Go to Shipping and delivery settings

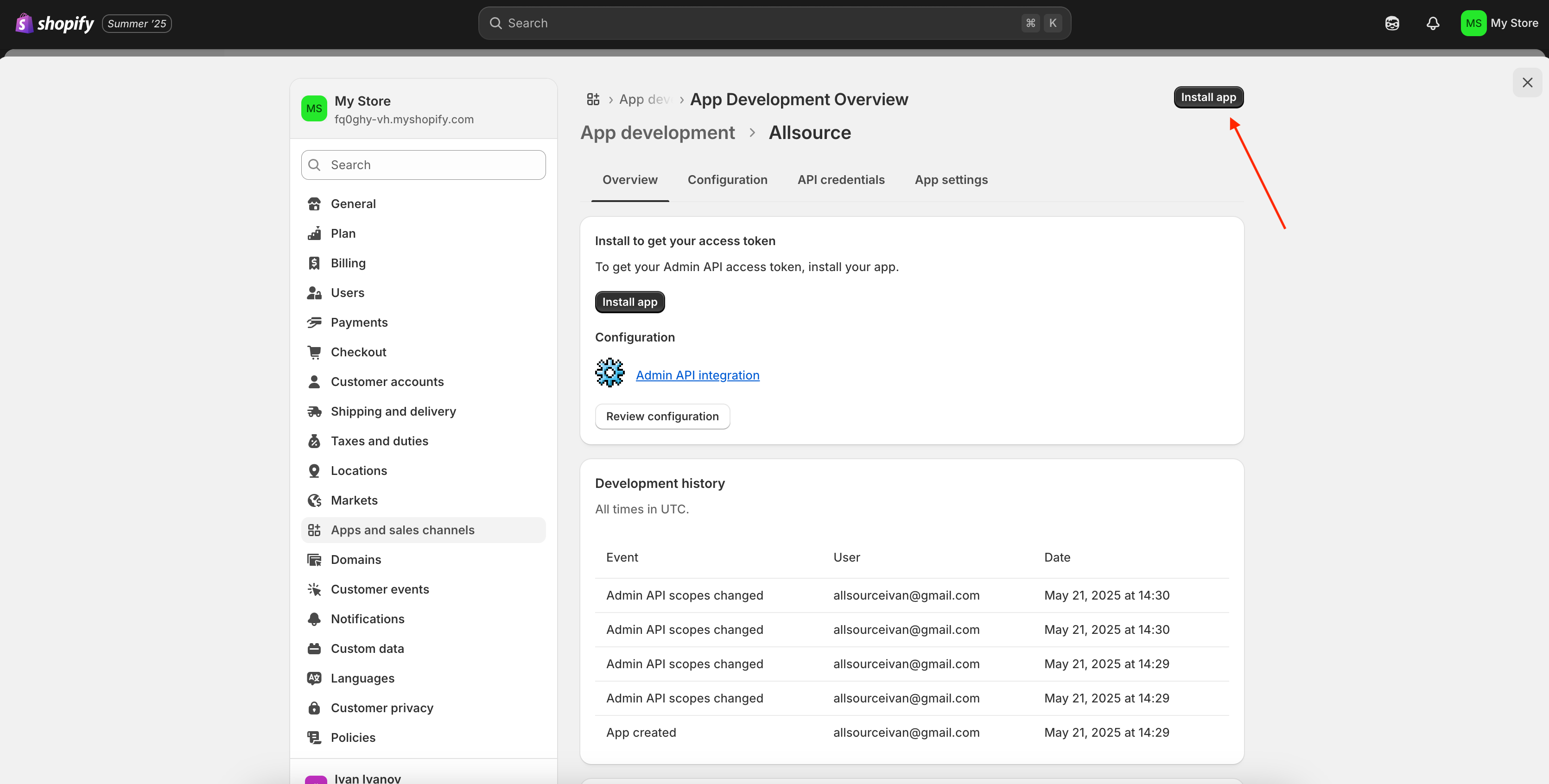(393, 411)
